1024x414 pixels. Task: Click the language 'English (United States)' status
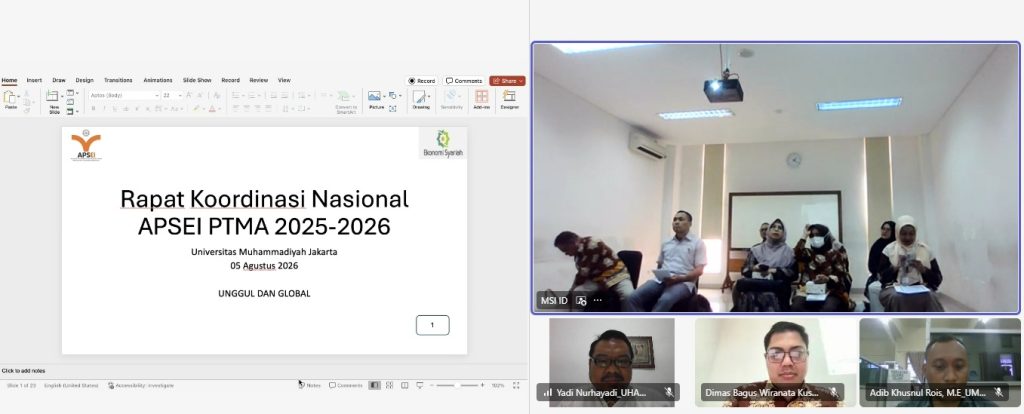(x=71, y=385)
